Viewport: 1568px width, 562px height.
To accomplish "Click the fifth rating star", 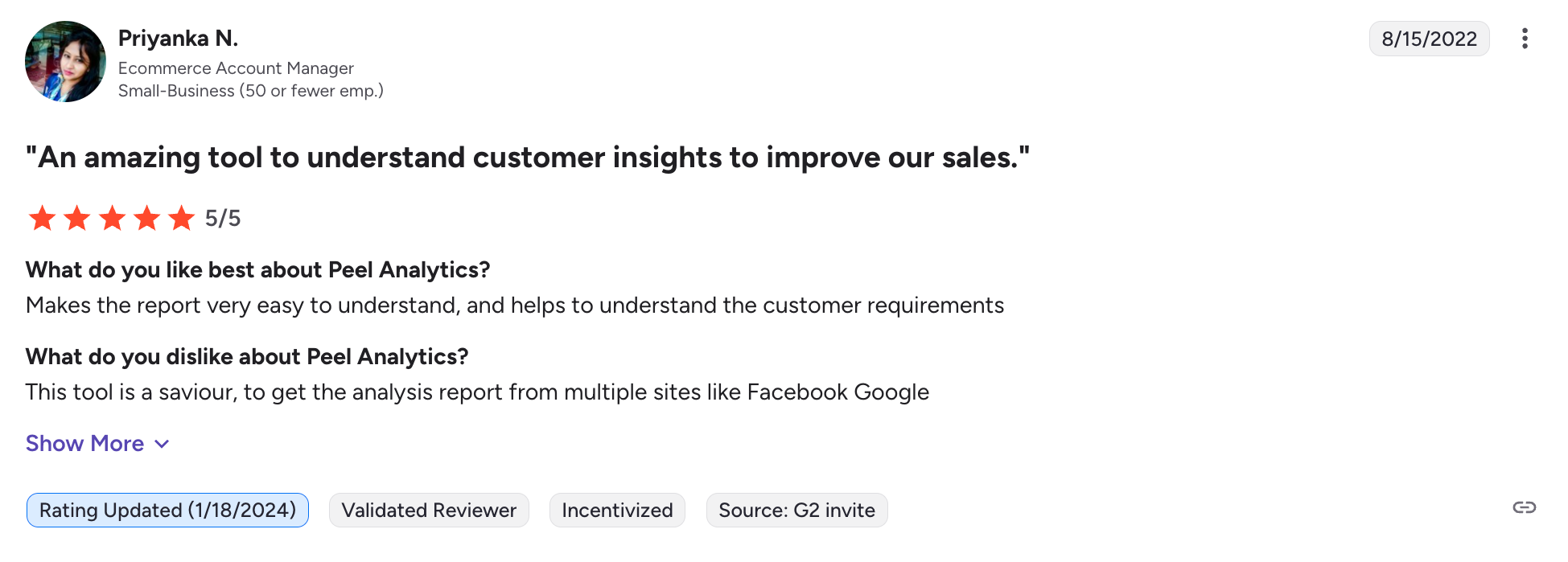I will (x=182, y=218).
